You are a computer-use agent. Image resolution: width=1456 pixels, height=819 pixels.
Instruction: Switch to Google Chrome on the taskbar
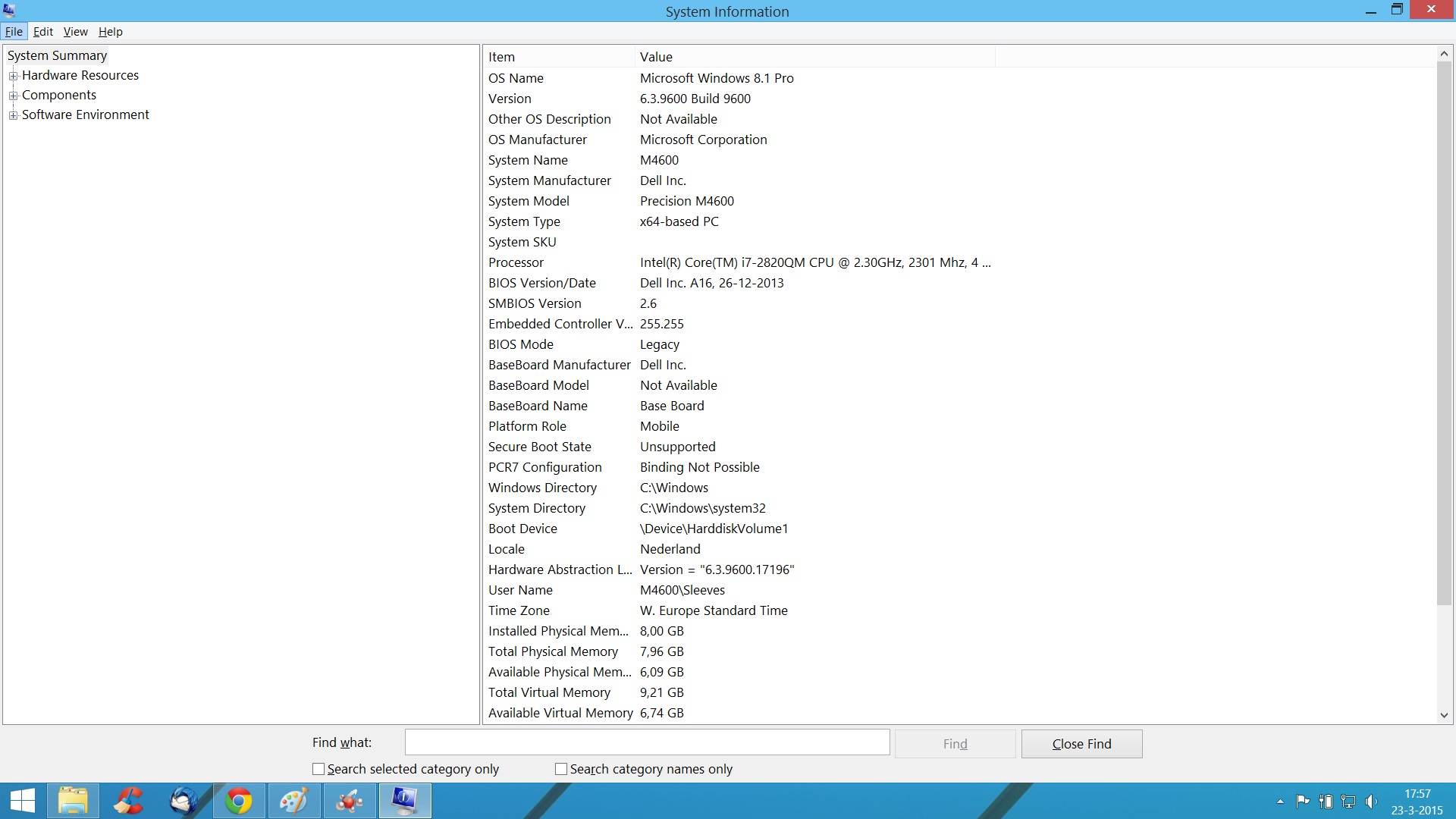pos(239,801)
